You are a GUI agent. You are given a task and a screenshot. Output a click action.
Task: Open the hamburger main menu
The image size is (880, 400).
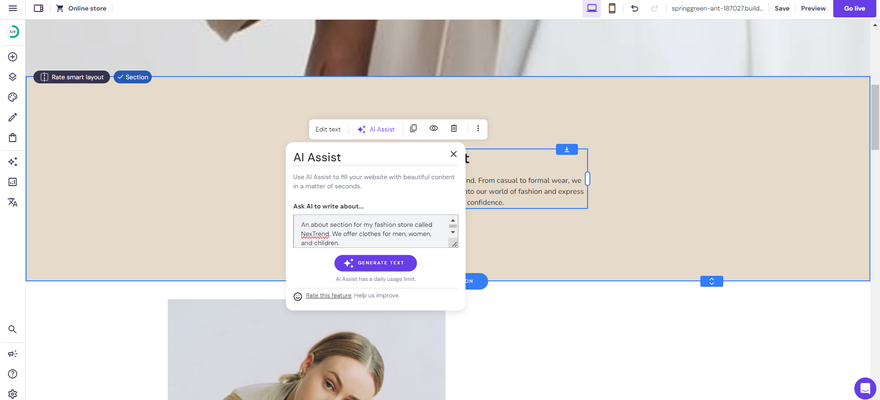[12, 8]
